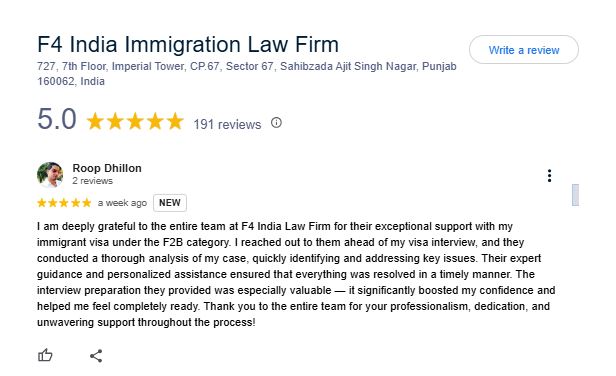Click the F4 India Immigration Law Firm heading
This screenshot has width=616, height=376.
(188, 44)
